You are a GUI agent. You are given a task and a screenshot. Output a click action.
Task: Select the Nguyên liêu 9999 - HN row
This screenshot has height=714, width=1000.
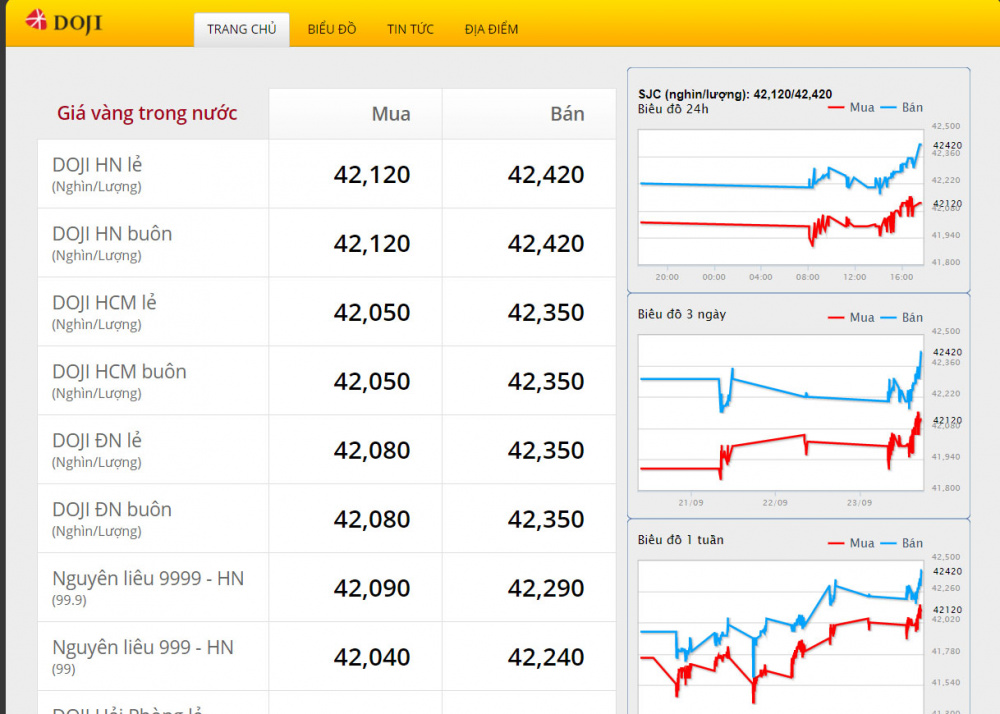(x=327, y=587)
